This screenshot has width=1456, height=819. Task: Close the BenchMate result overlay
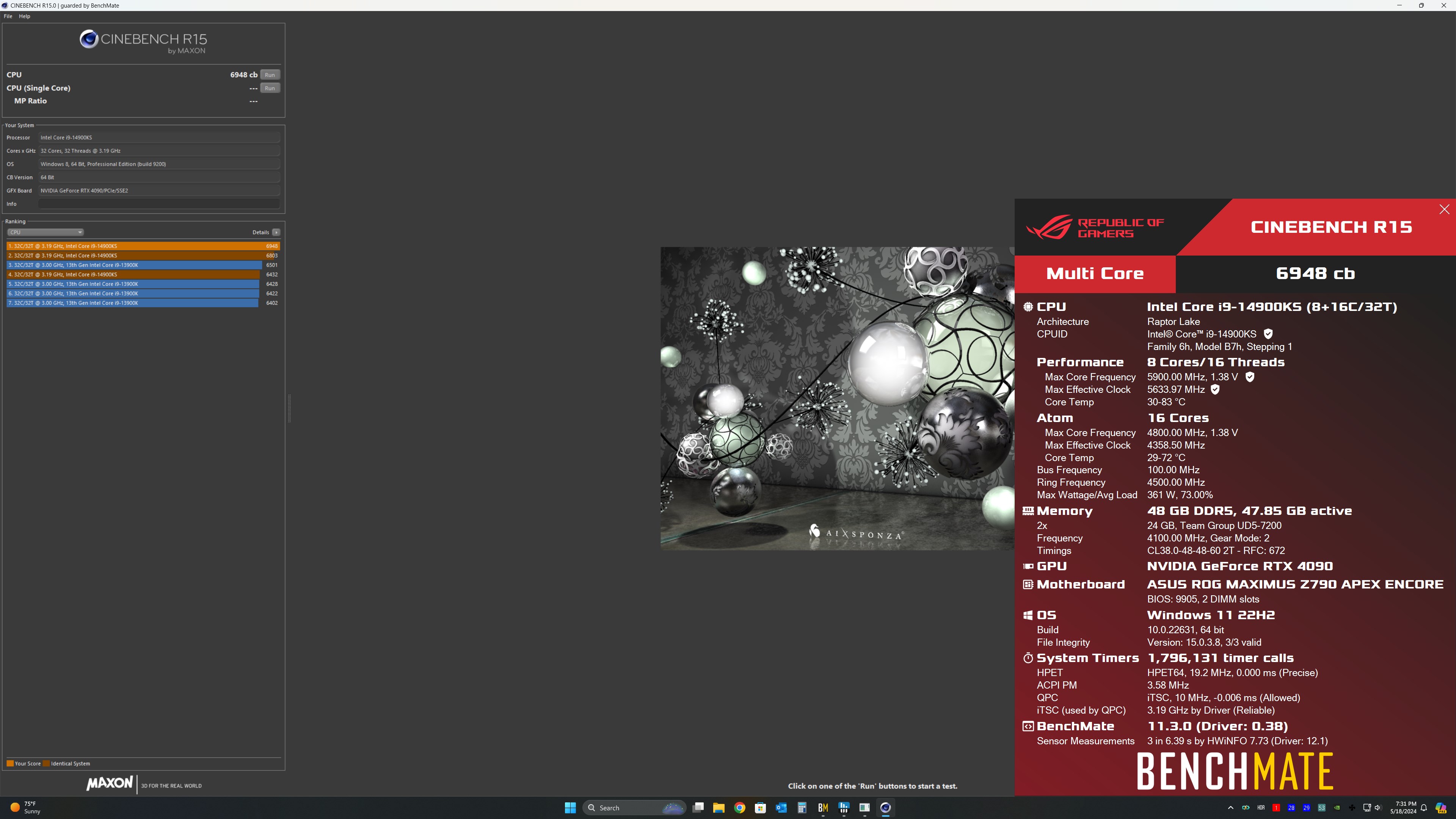(1444, 210)
